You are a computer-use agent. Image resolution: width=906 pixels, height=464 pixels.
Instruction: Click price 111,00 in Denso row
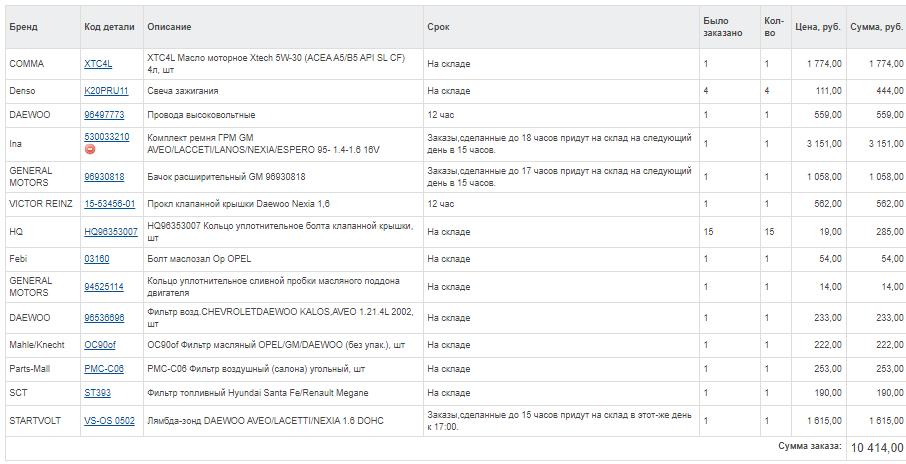click(829, 91)
